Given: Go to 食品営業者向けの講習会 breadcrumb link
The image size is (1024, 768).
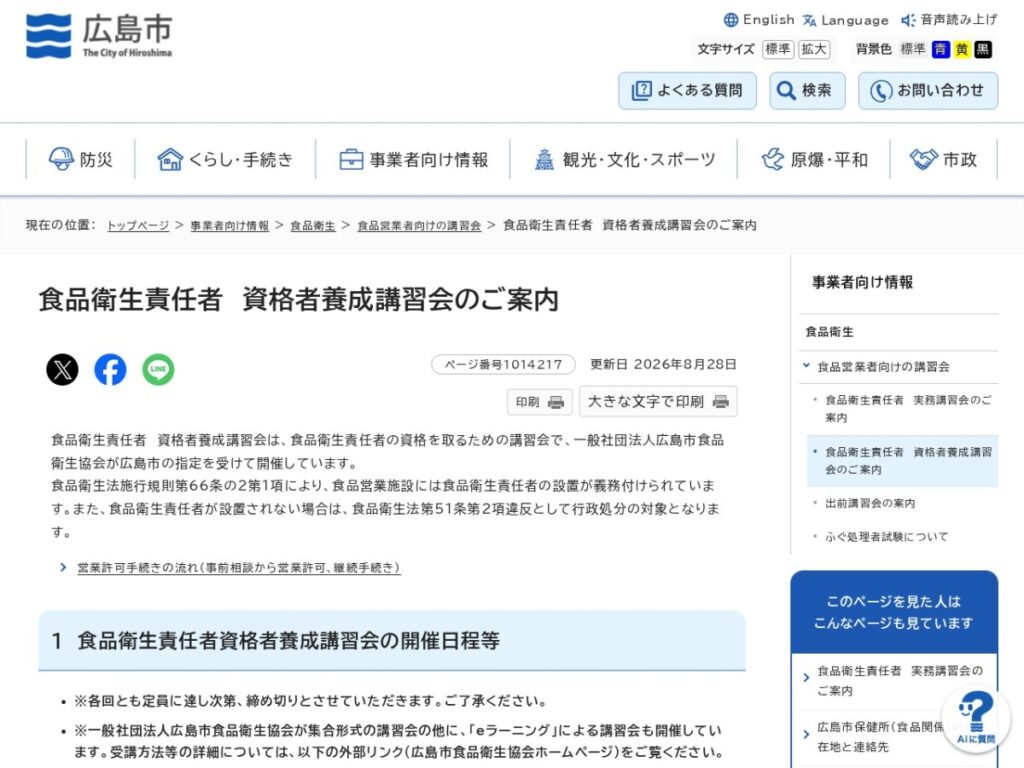Looking at the screenshot, I should [419, 225].
